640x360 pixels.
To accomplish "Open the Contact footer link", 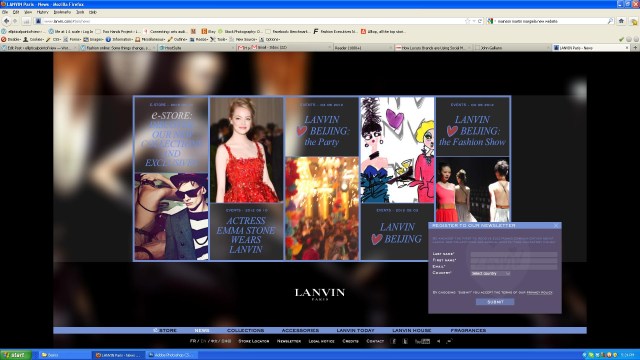I will click(375, 341).
